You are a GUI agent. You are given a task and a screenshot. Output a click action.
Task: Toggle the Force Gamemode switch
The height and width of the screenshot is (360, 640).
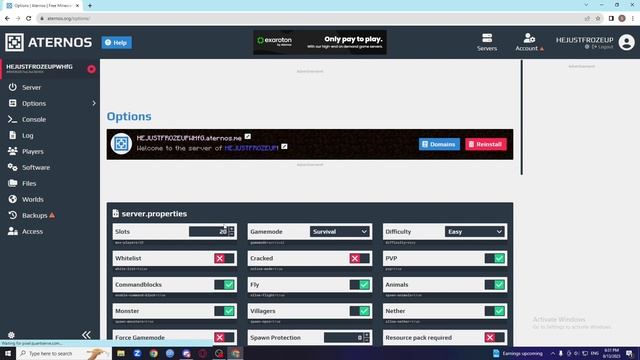pyautogui.click(x=224, y=338)
